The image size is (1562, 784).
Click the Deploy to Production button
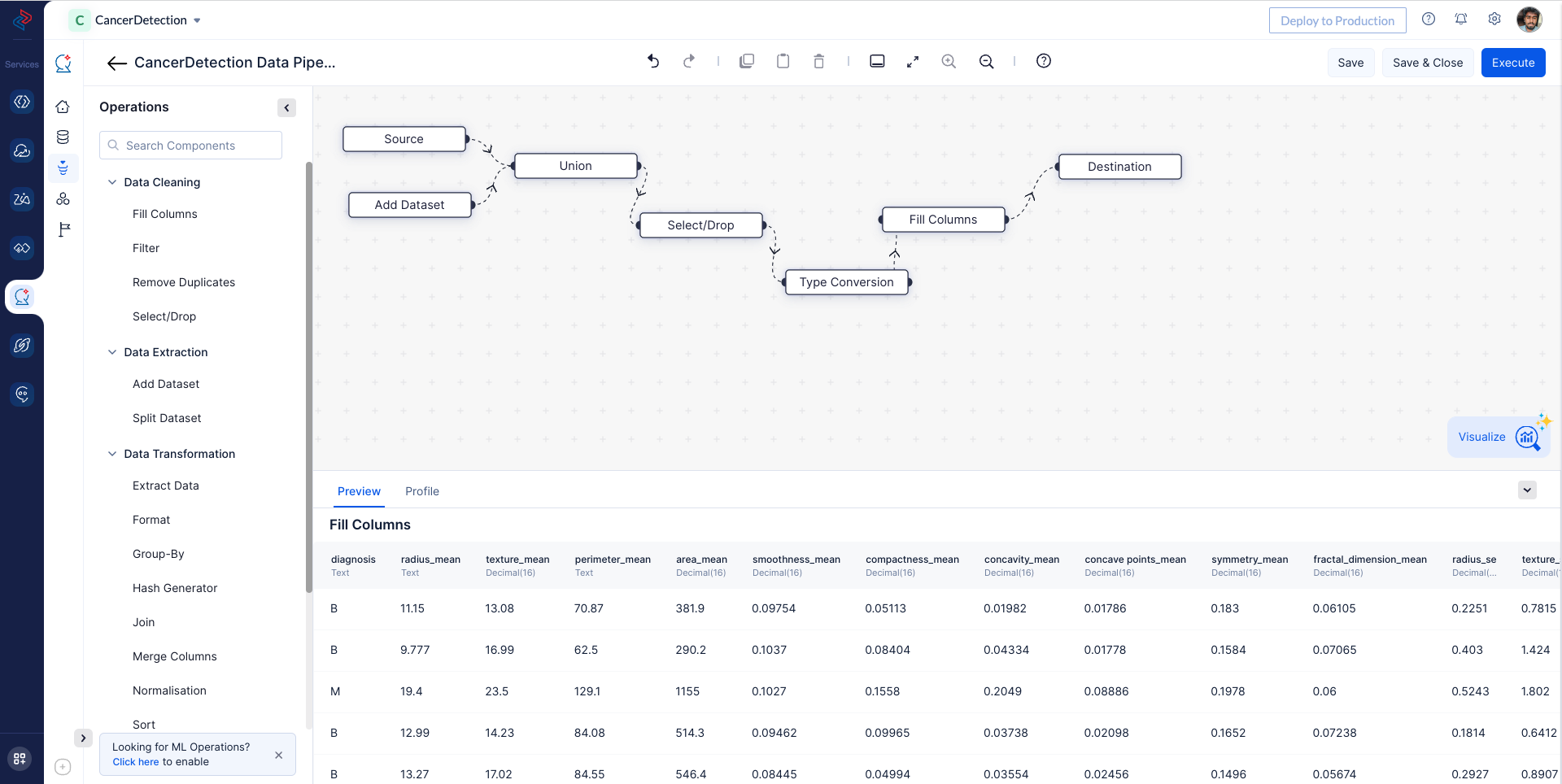point(1337,20)
